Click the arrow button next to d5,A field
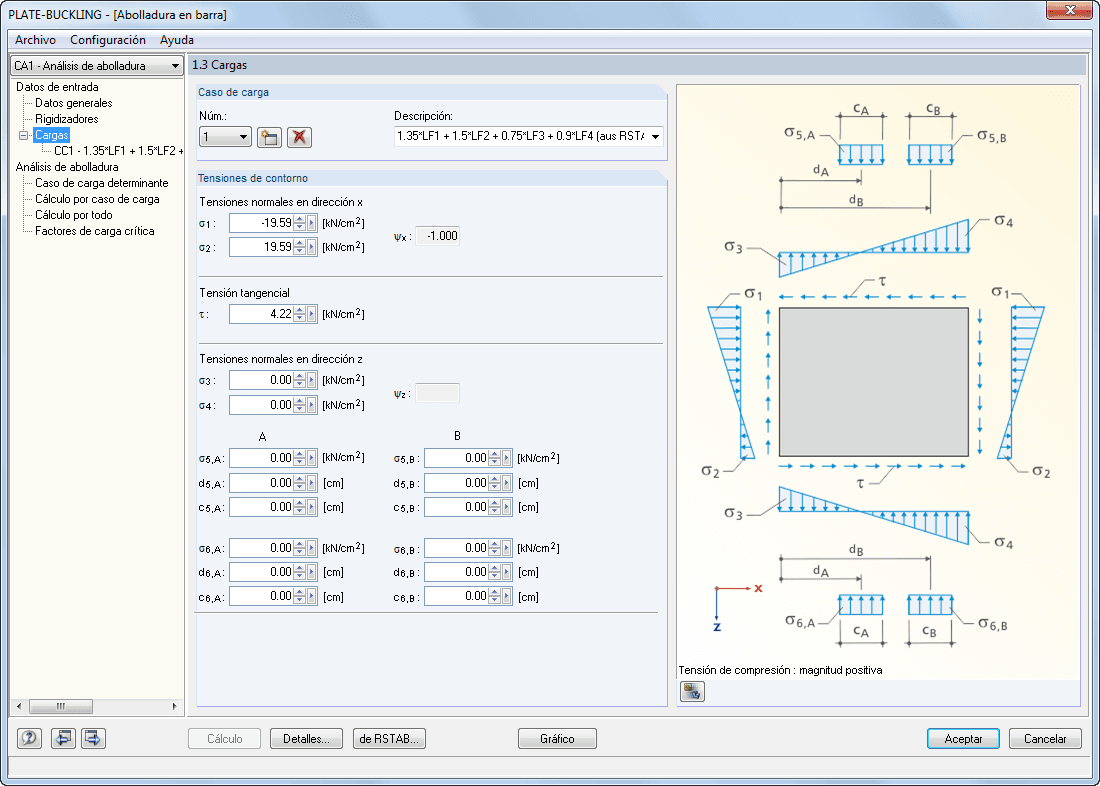 [x=312, y=483]
